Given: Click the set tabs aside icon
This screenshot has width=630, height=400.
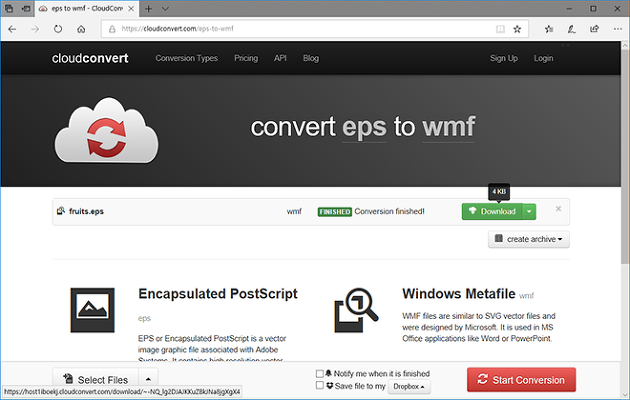Looking at the screenshot, I should click(x=26, y=8).
